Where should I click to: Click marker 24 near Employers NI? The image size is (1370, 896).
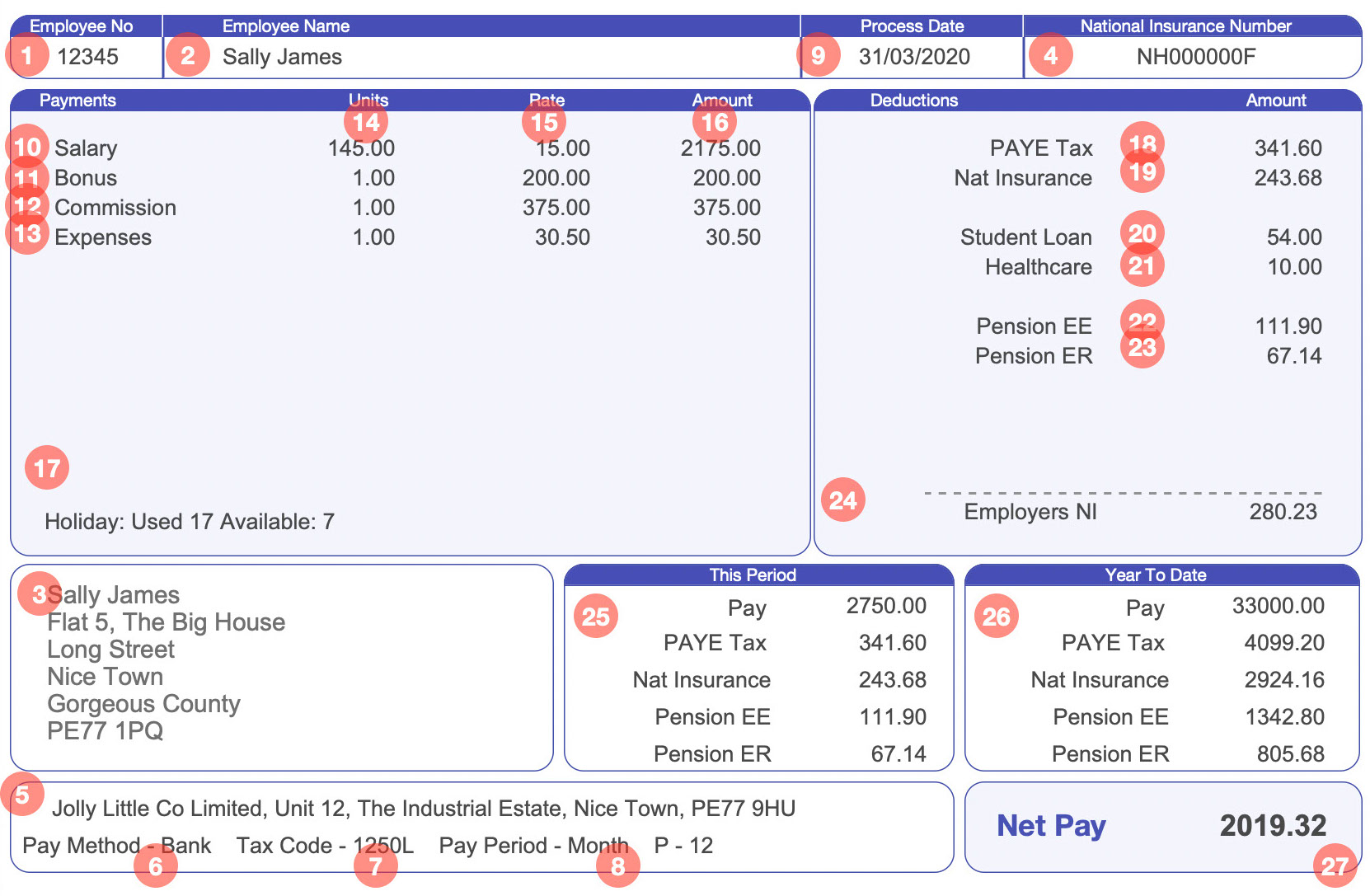(842, 500)
